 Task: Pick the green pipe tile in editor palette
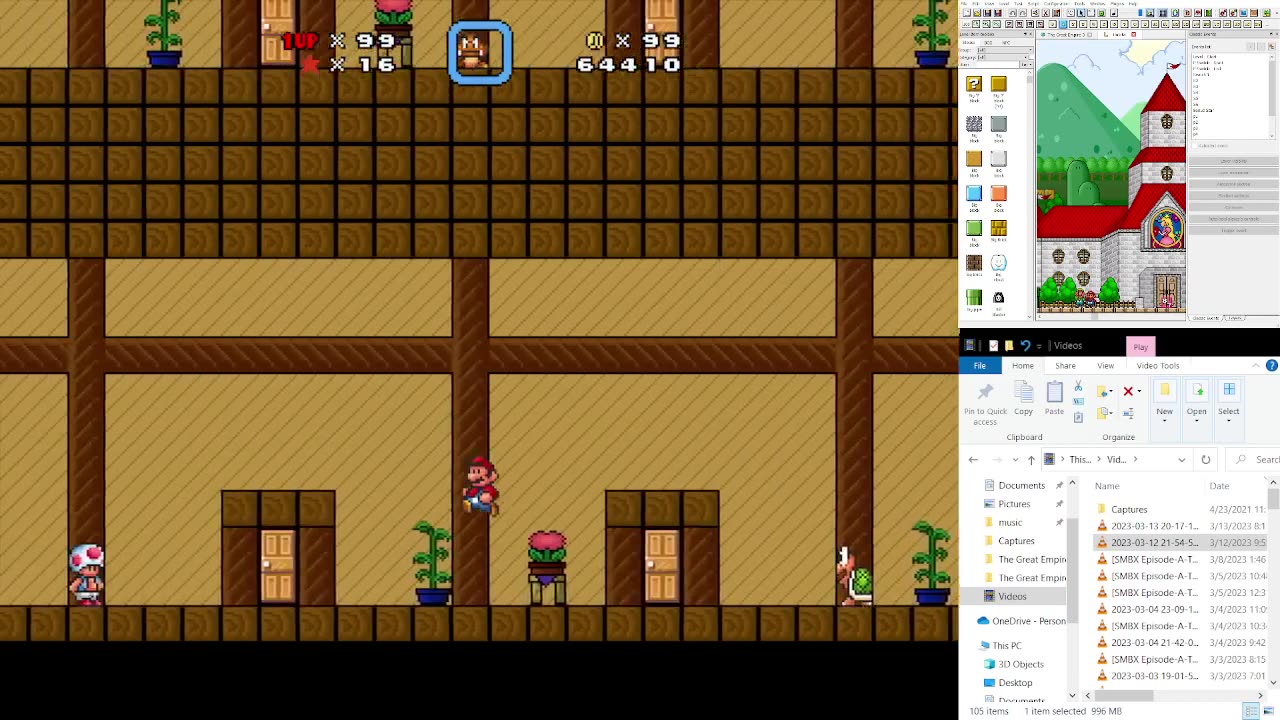974,298
